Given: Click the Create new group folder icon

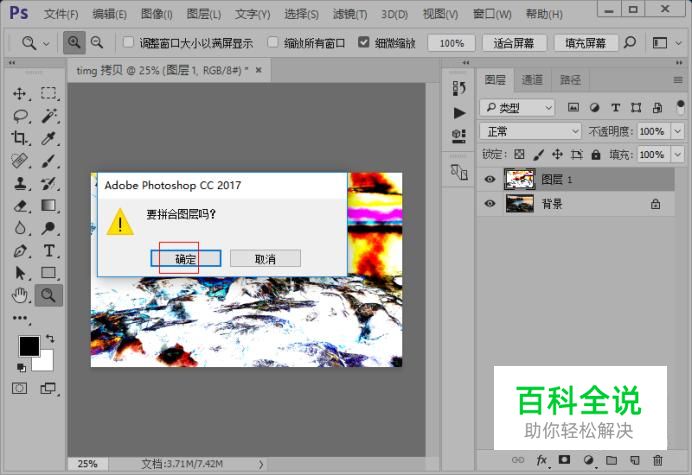Looking at the screenshot, I should coord(611,460).
